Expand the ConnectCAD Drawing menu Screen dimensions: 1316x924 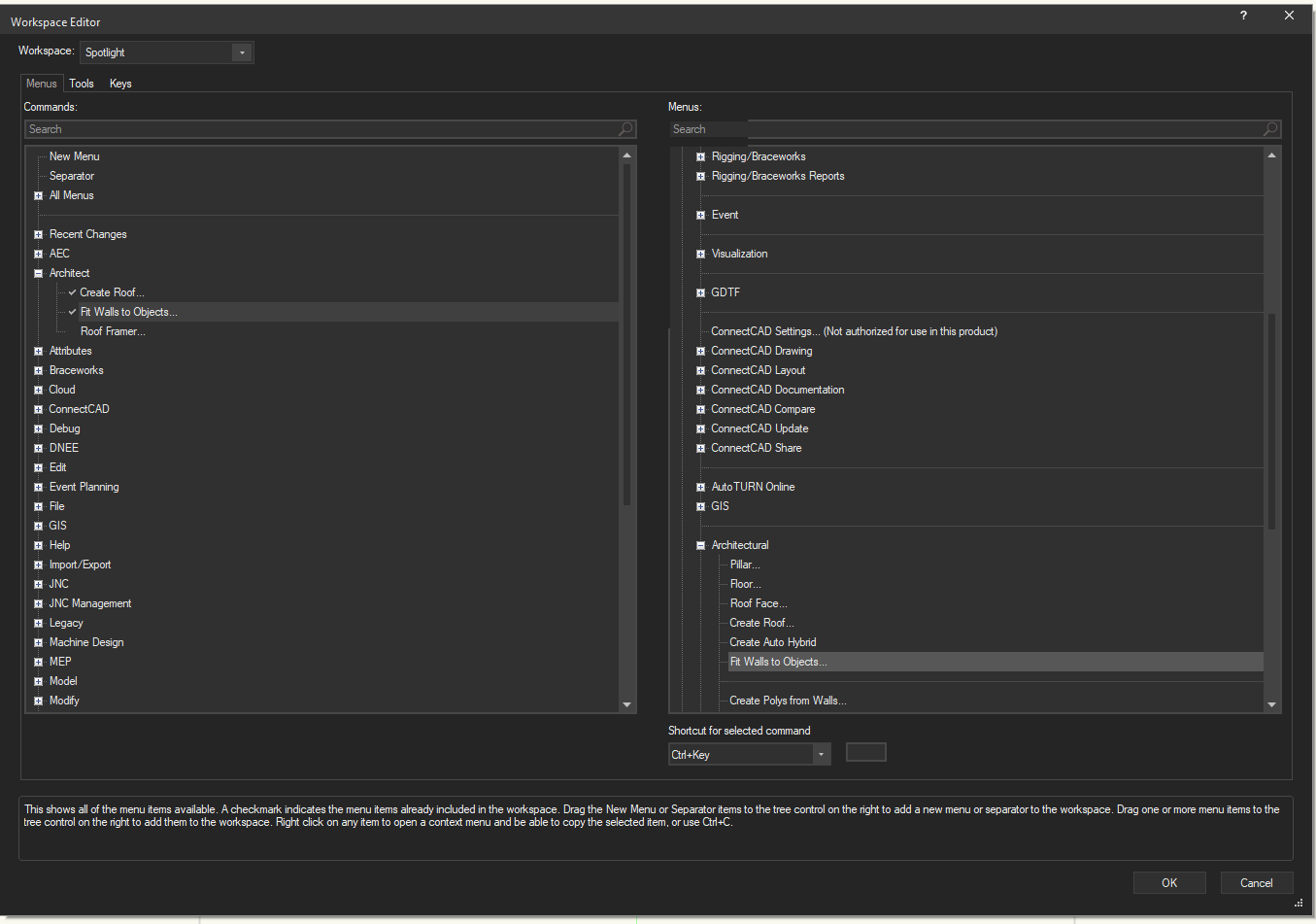pyautogui.click(x=700, y=351)
